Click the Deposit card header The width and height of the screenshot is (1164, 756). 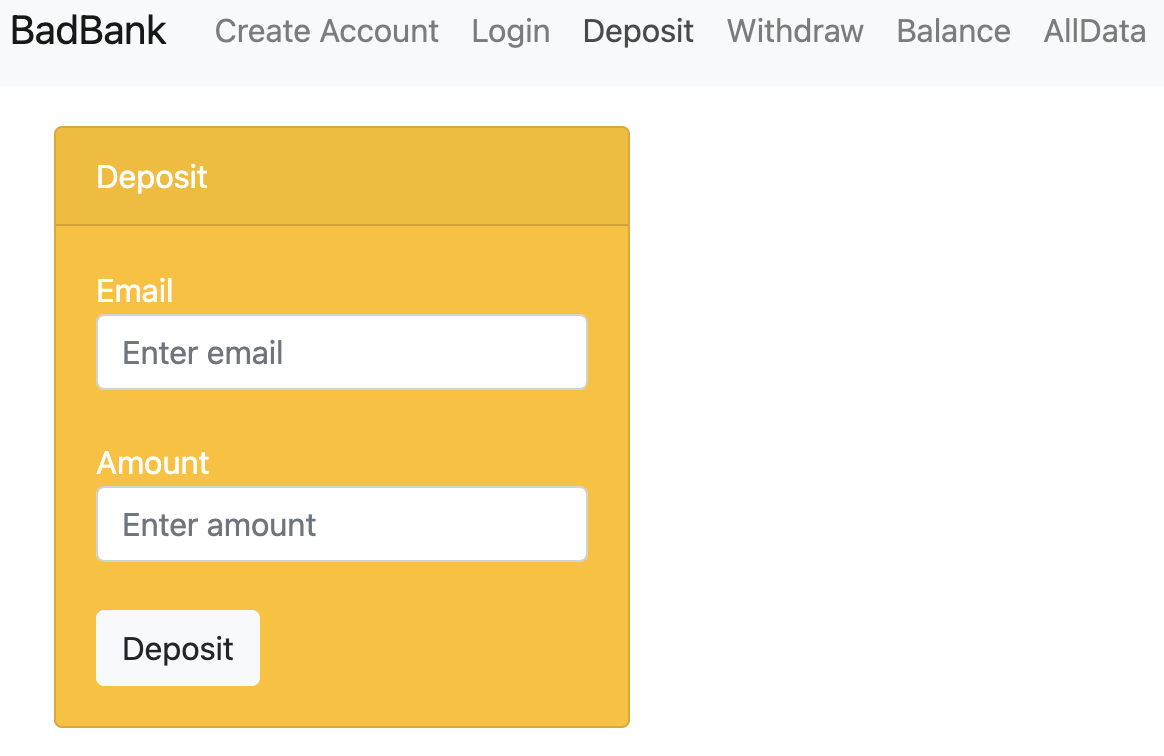click(x=152, y=176)
